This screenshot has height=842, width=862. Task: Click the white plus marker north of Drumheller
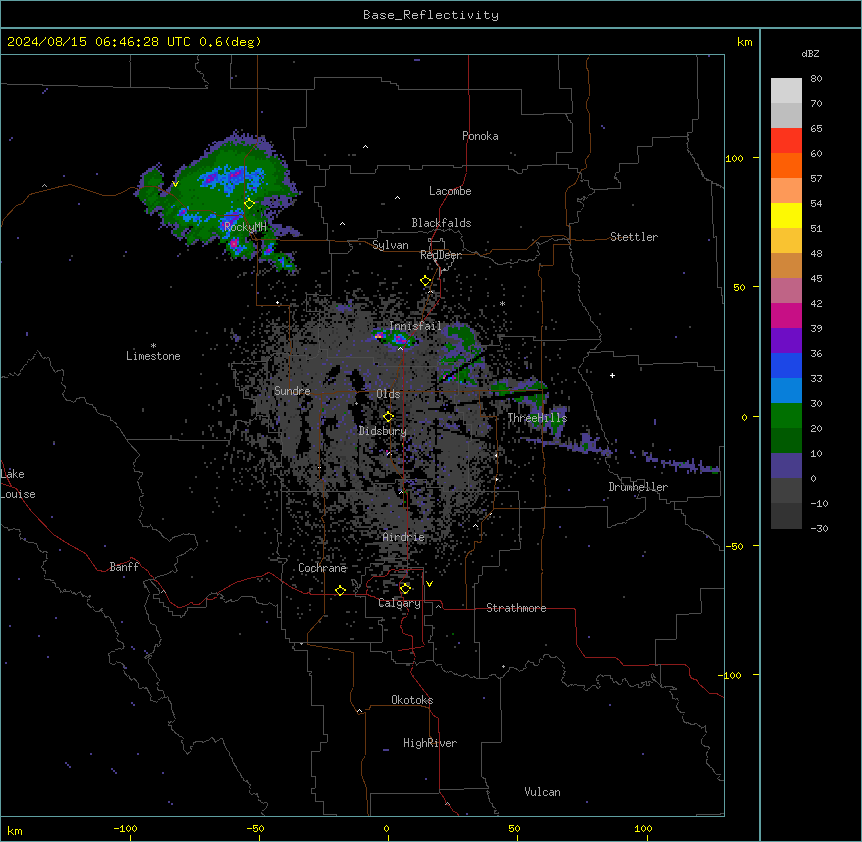[612, 375]
